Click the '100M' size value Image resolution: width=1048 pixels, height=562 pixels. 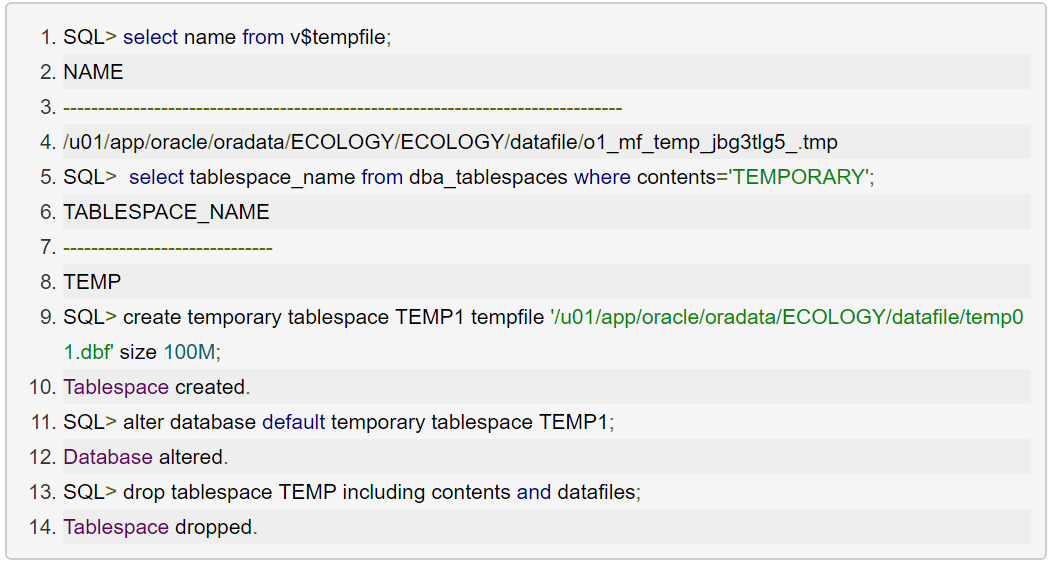click(x=189, y=352)
